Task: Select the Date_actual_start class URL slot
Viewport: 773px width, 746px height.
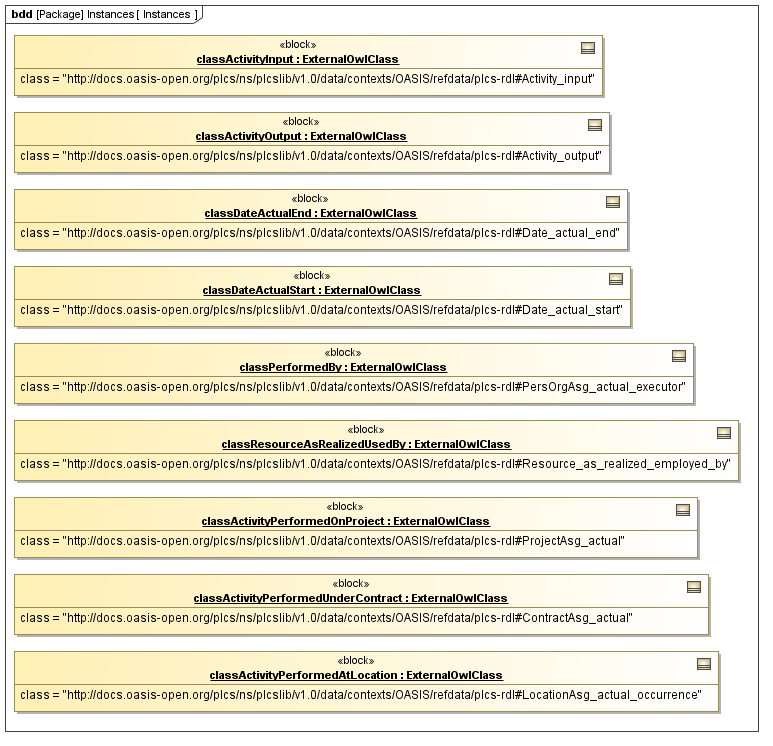Action: (321, 310)
